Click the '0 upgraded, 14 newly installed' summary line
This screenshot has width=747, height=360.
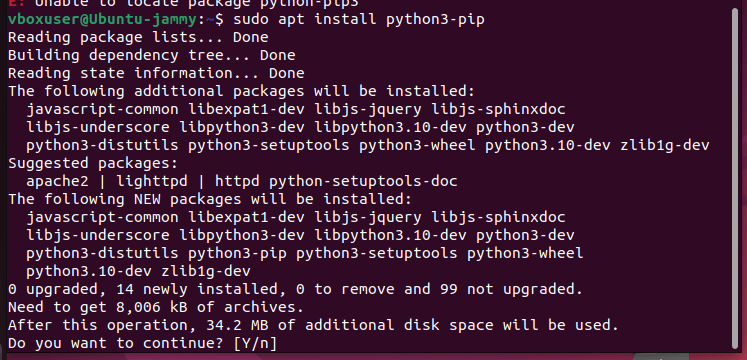(x=295, y=289)
